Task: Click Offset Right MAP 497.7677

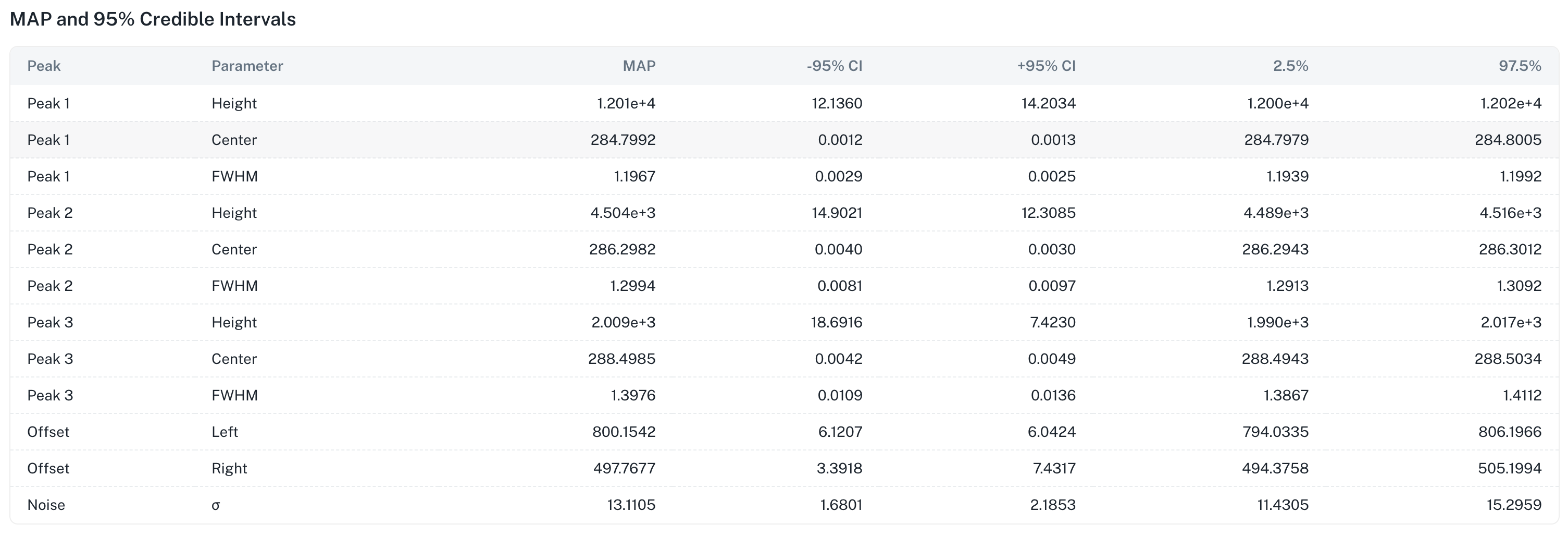Action: tap(625, 469)
